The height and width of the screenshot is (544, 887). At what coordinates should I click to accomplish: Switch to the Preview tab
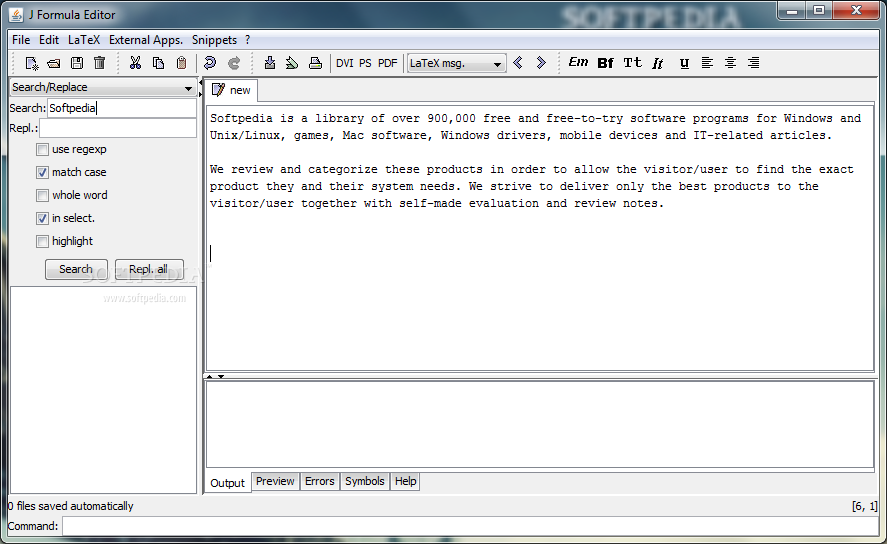click(275, 481)
